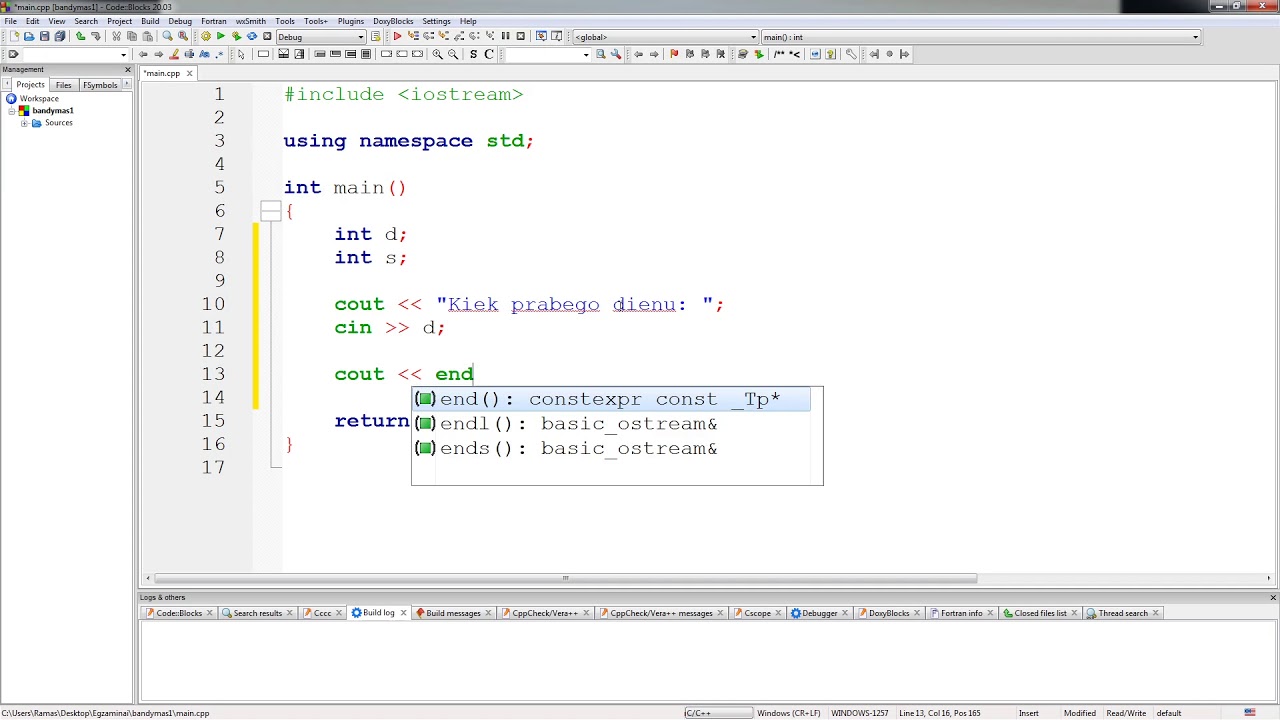Toggle source S toolbar icon

473,54
